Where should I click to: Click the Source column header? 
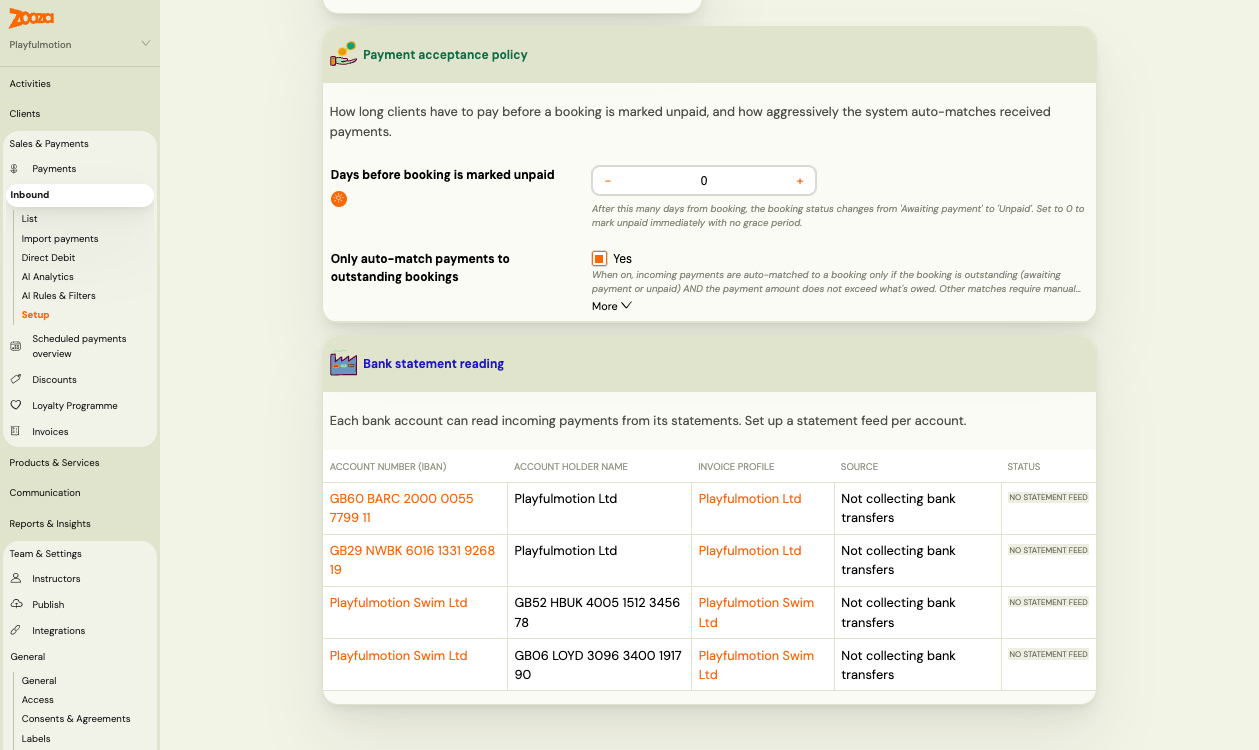click(859, 467)
